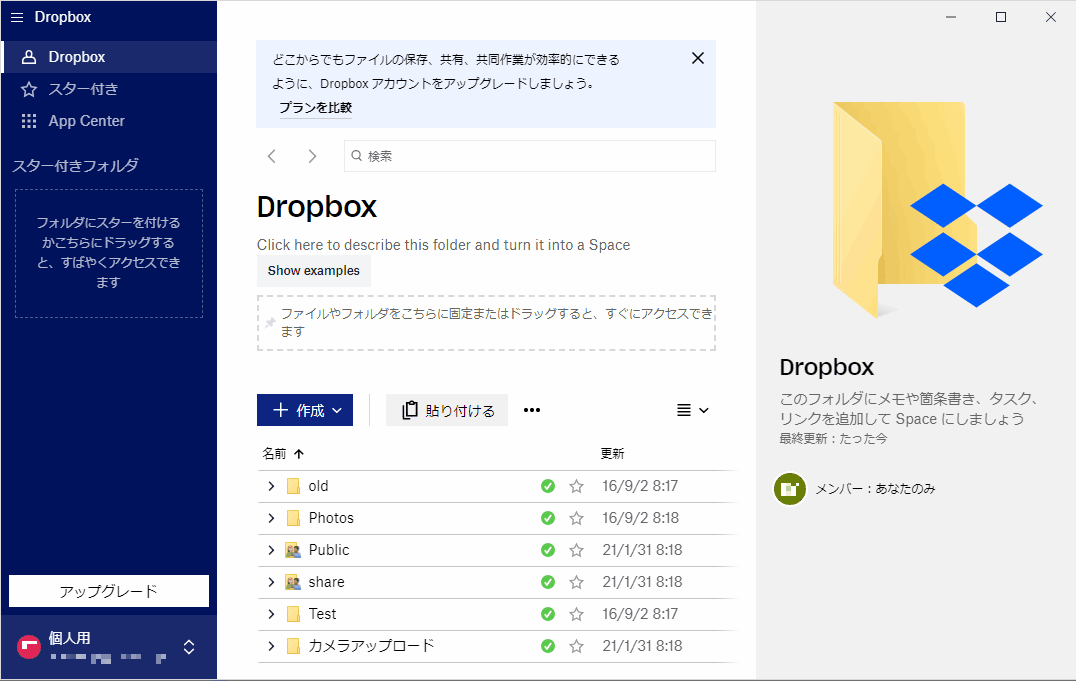Viewport: 1076px width, 681px height.
Task: Star the Photos folder
Action: pos(576,518)
